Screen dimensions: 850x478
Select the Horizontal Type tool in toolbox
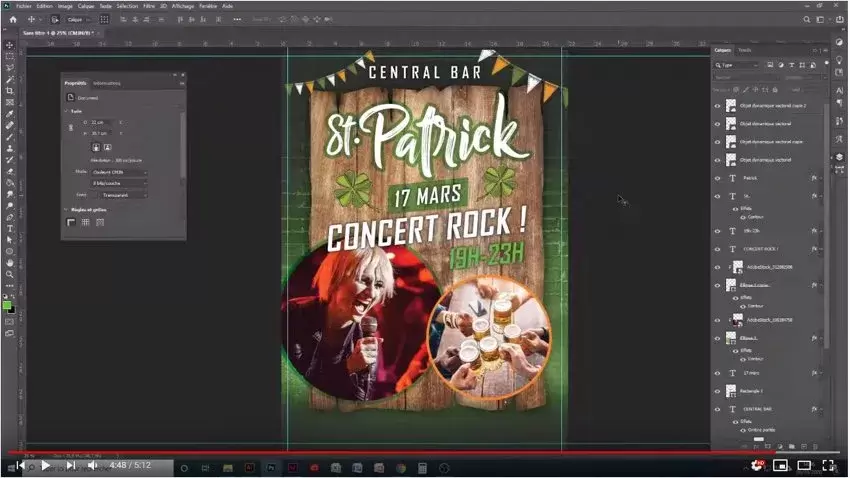[x=10, y=229]
